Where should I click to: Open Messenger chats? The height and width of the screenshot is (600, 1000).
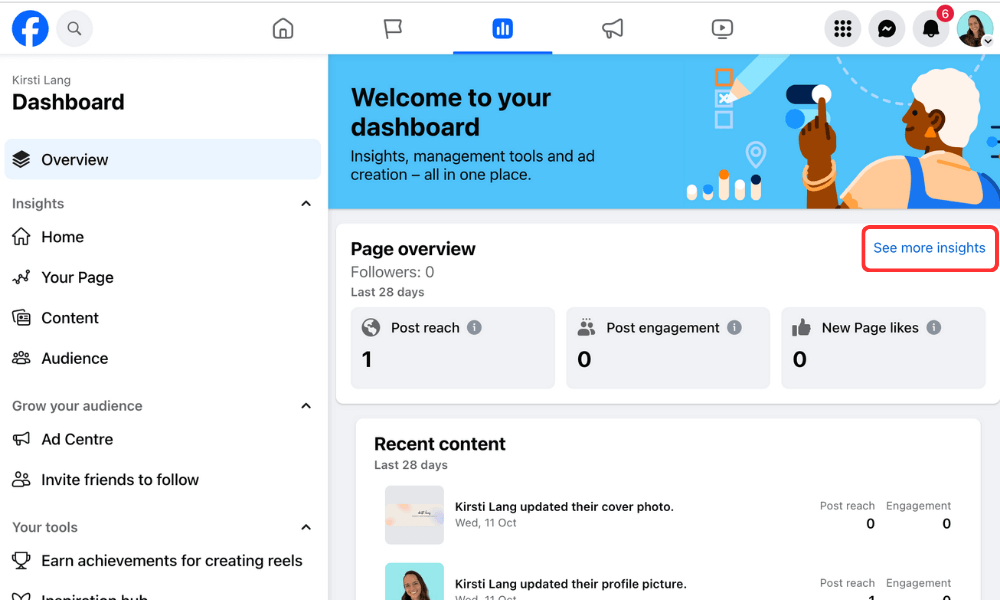(x=886, y=28)
